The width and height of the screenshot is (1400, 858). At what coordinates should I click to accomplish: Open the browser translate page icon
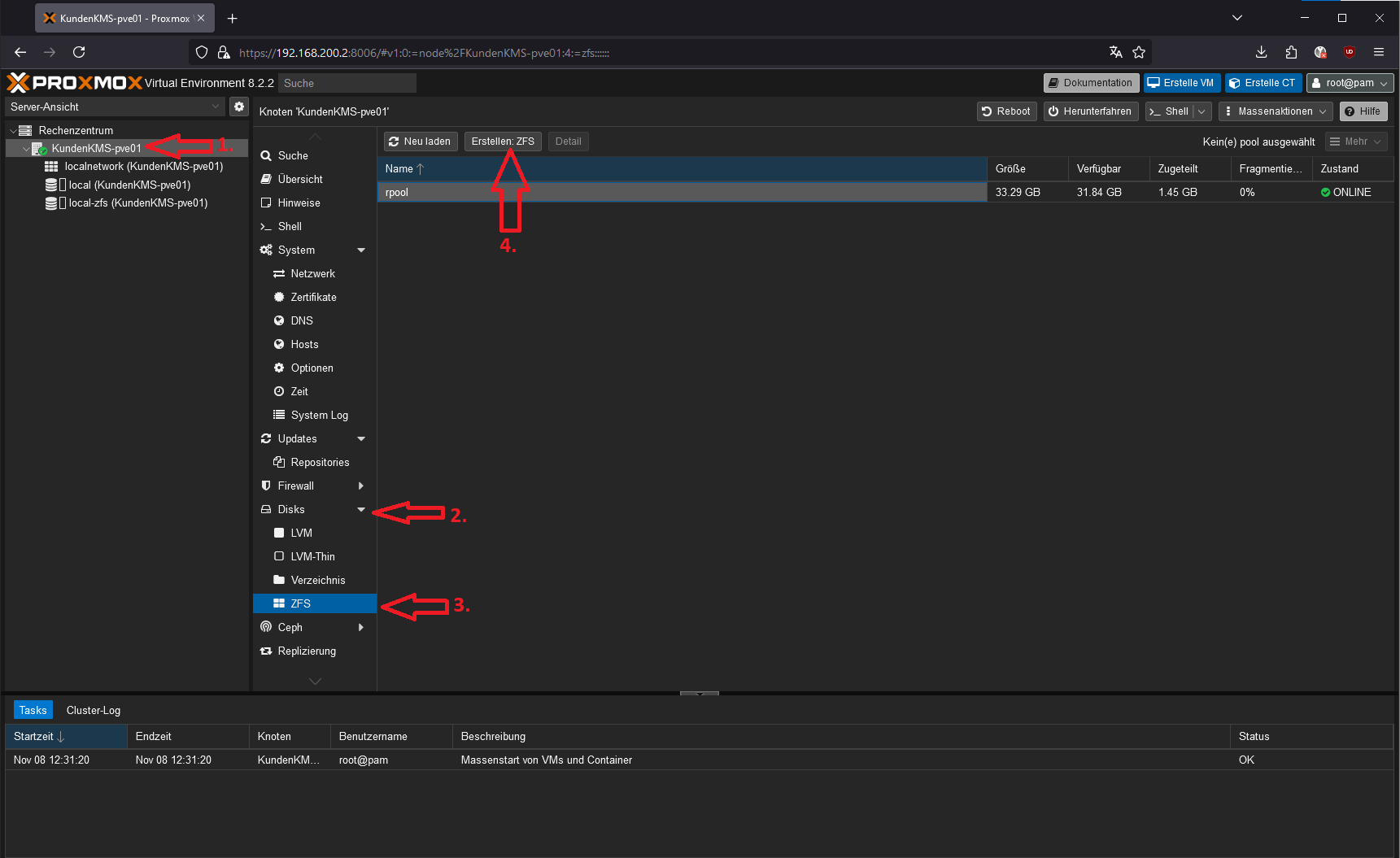click(1115, 52)
